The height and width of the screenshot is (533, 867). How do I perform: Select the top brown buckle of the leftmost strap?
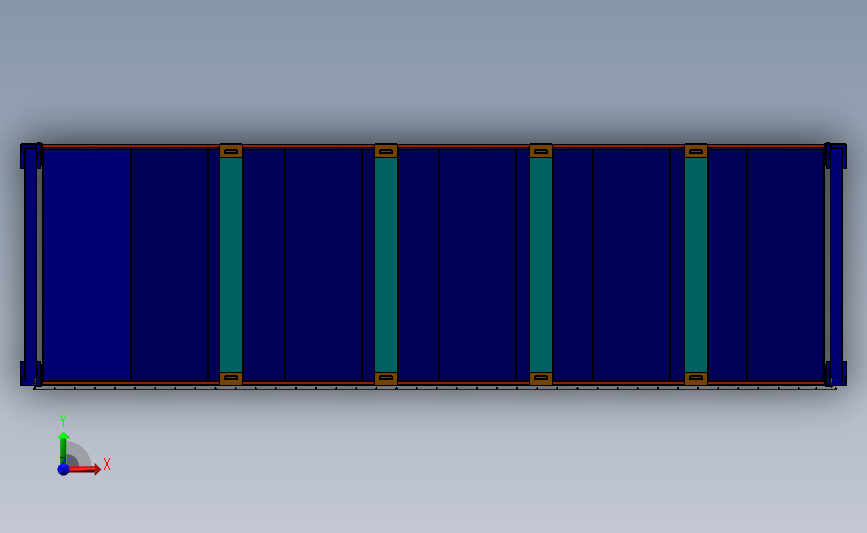(x=231, y=150)
